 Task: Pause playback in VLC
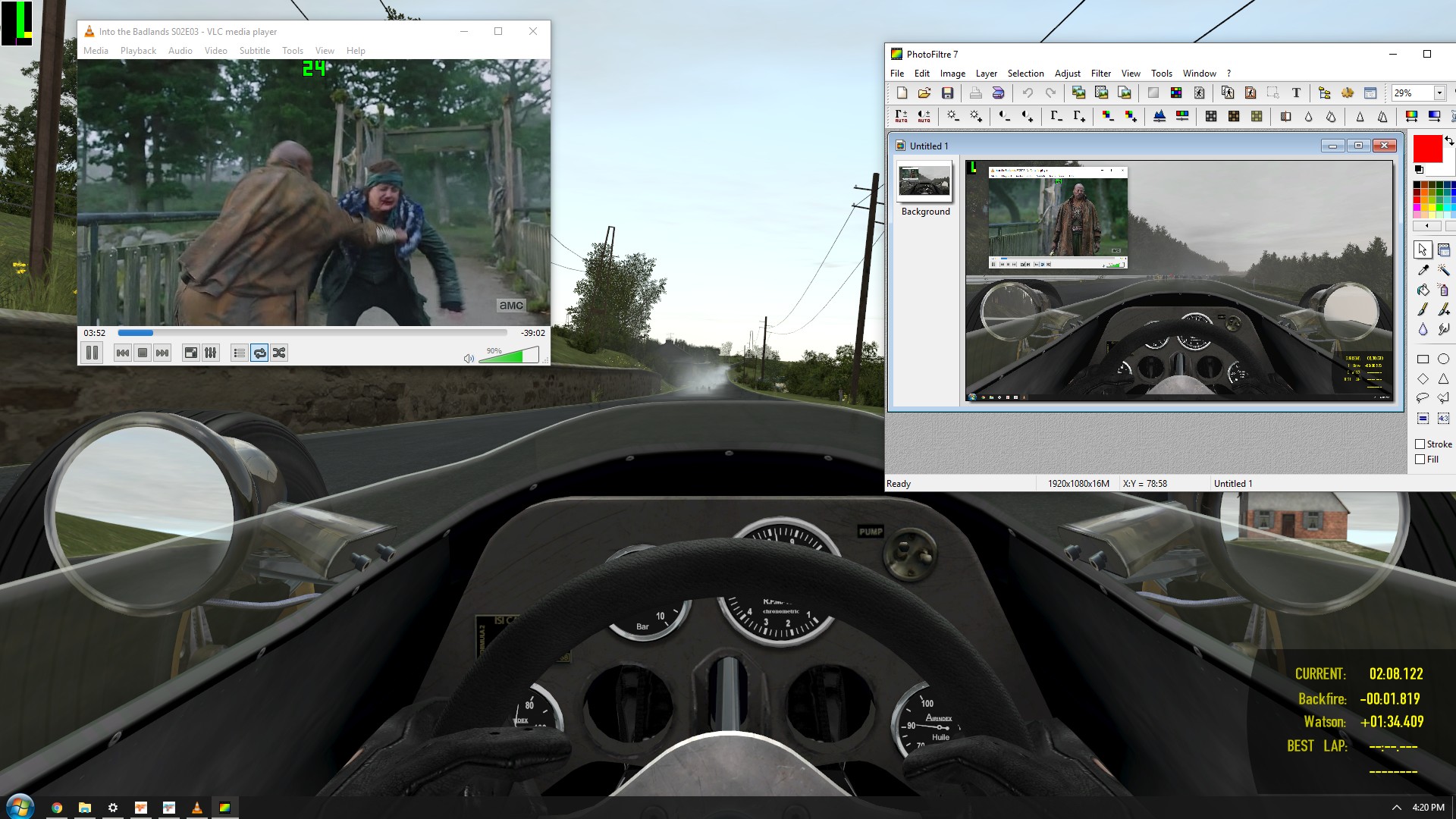(92, 353)
